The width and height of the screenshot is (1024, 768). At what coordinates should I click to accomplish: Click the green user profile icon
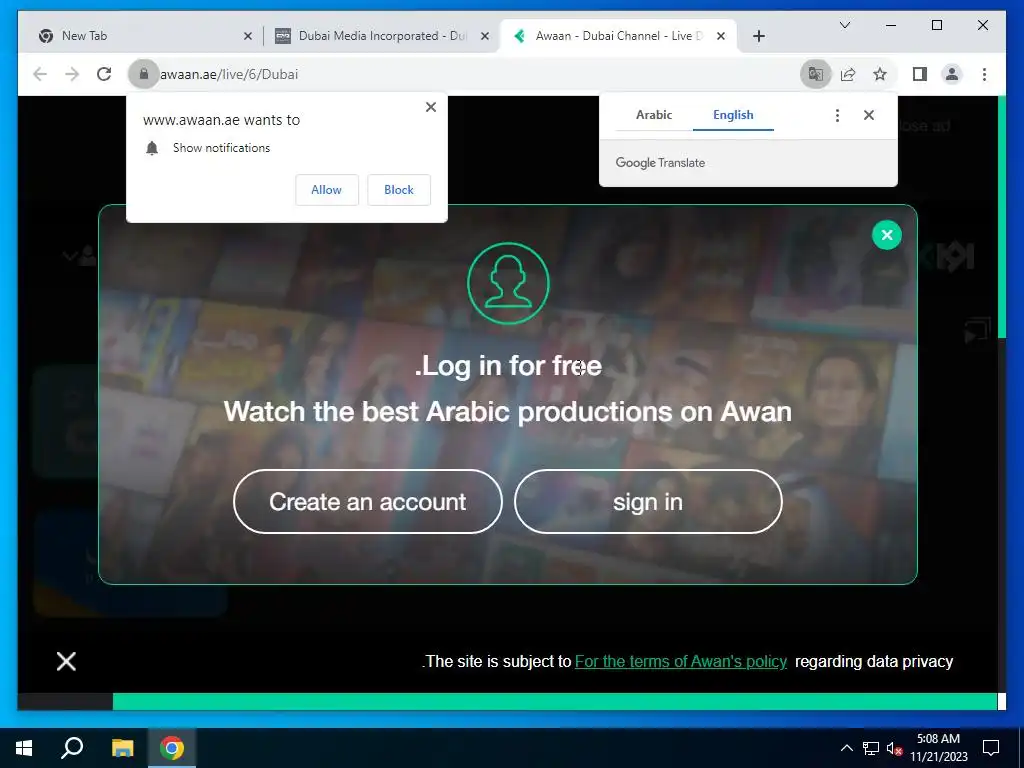(x=508, y=283)
